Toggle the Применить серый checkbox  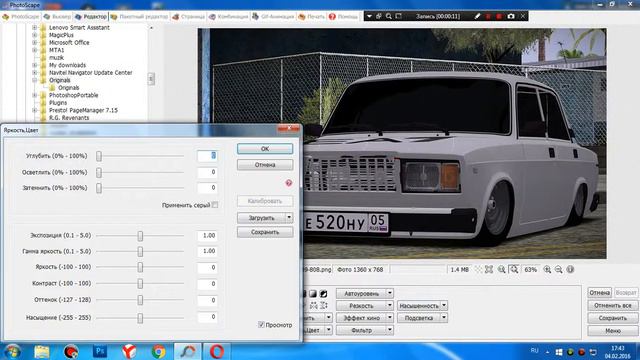[x=215, y=205]
